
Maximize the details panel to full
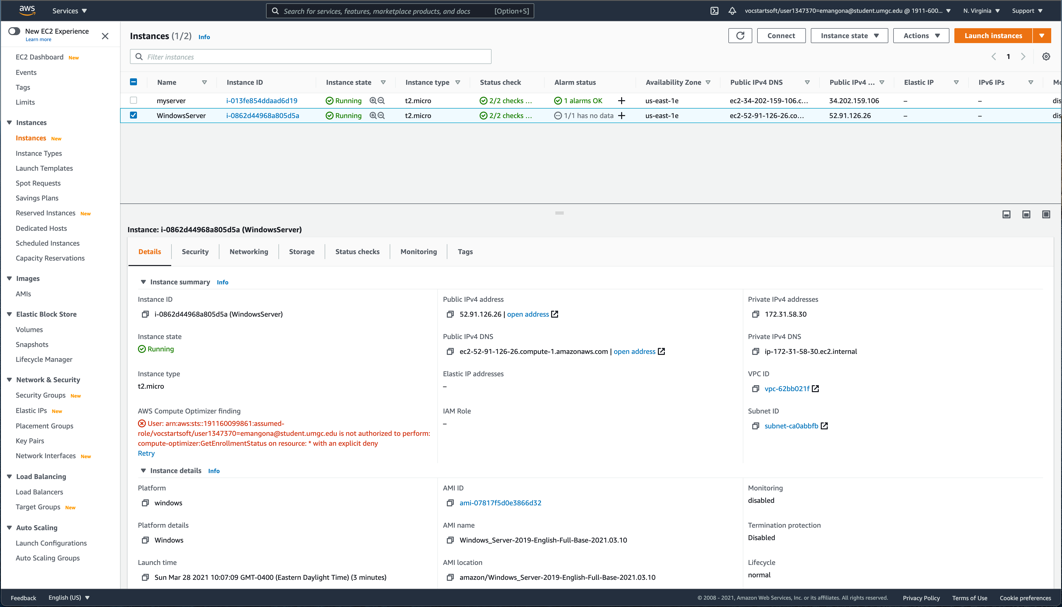(1046, 214)
